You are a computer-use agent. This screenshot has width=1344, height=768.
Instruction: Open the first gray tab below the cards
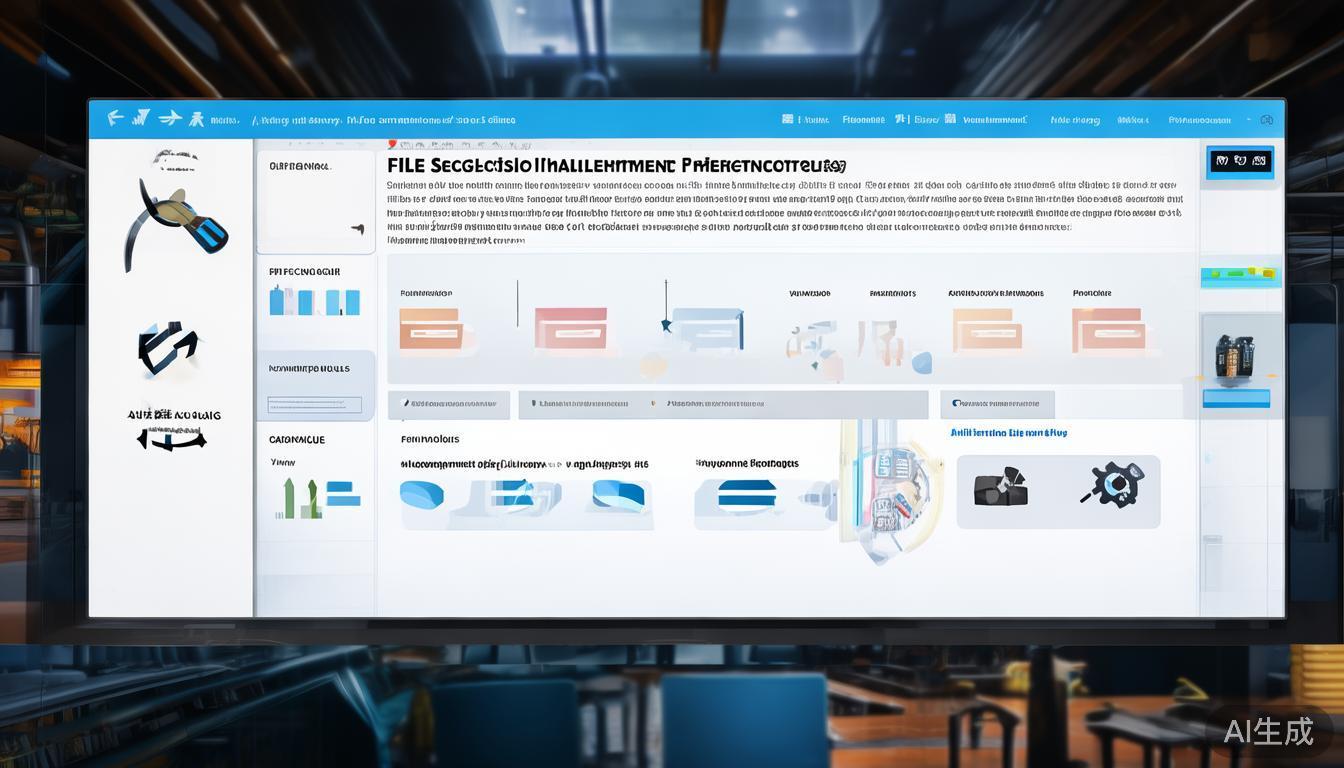tap(449, 404)
